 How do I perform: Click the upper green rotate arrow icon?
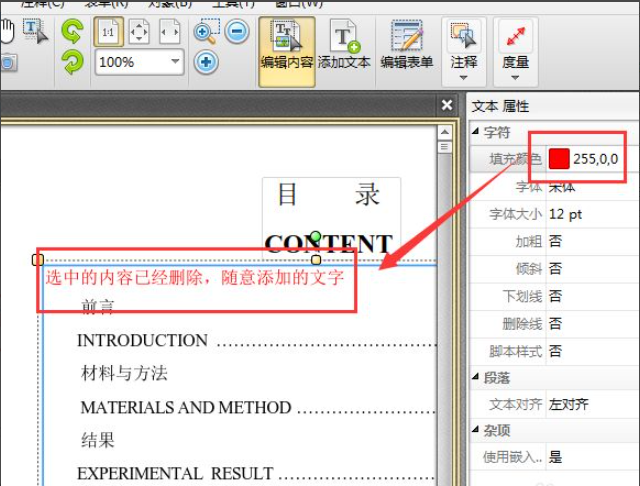pos(72,32)
